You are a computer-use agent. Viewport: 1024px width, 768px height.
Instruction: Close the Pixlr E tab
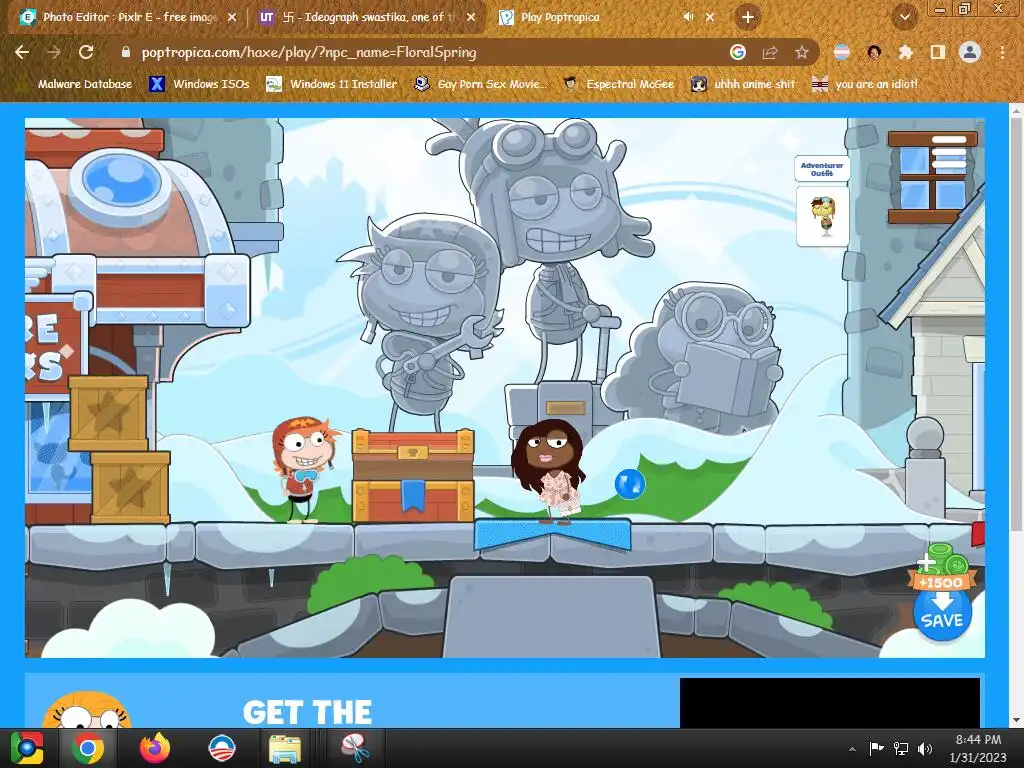tap(232, 17)
